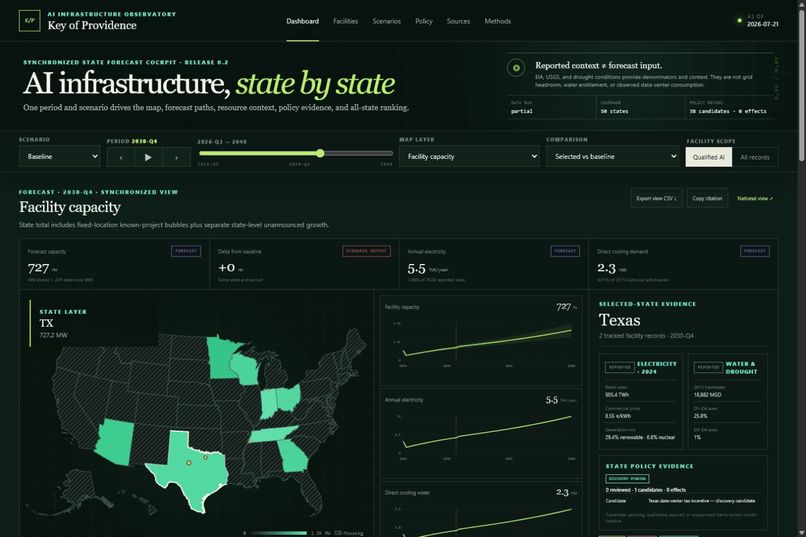Switch to the Policy tab

(424, 21)
